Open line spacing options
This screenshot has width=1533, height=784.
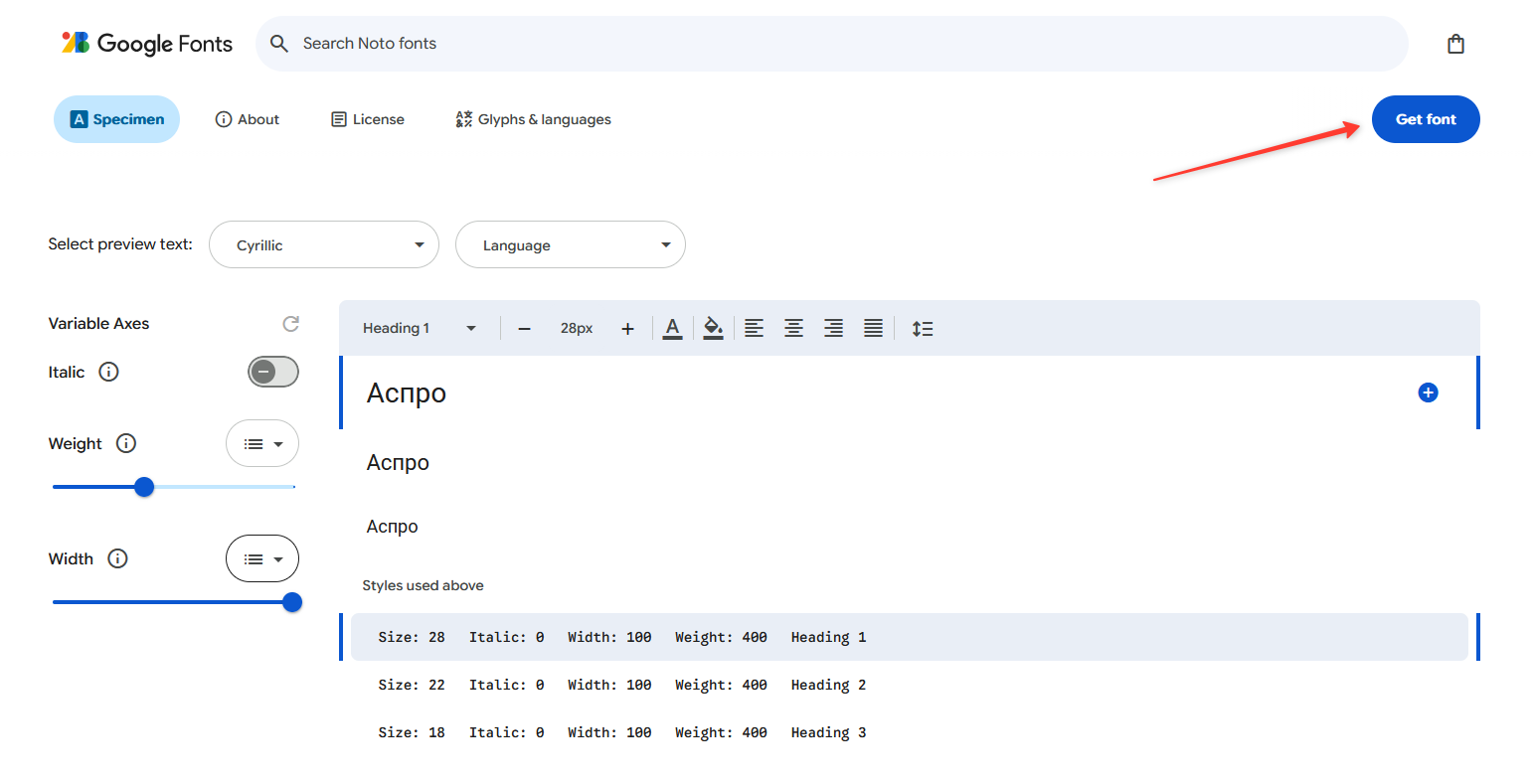click(922, 328)
